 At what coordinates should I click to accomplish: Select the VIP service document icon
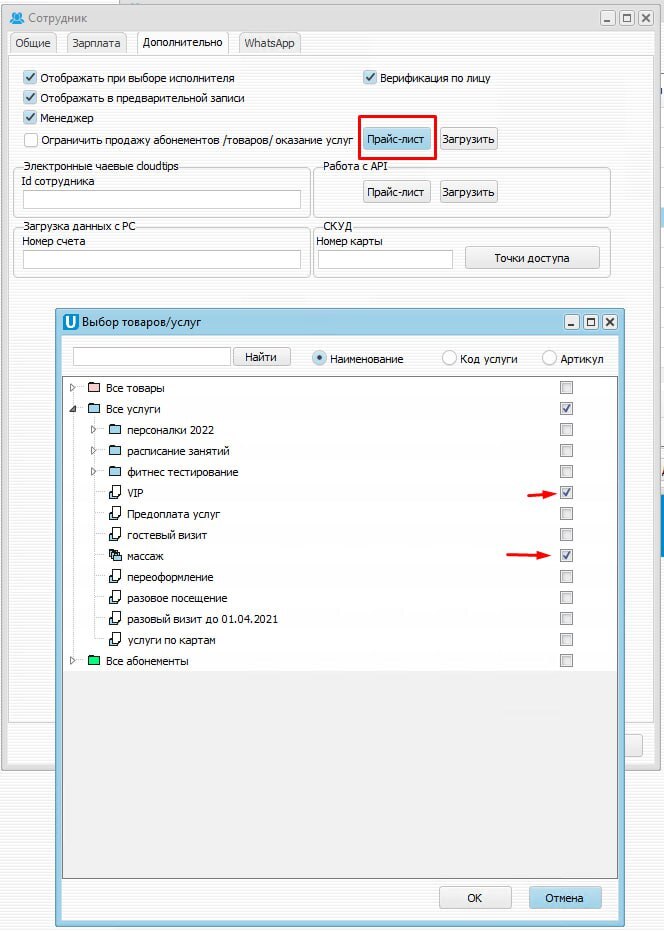(x=115, y=492)
